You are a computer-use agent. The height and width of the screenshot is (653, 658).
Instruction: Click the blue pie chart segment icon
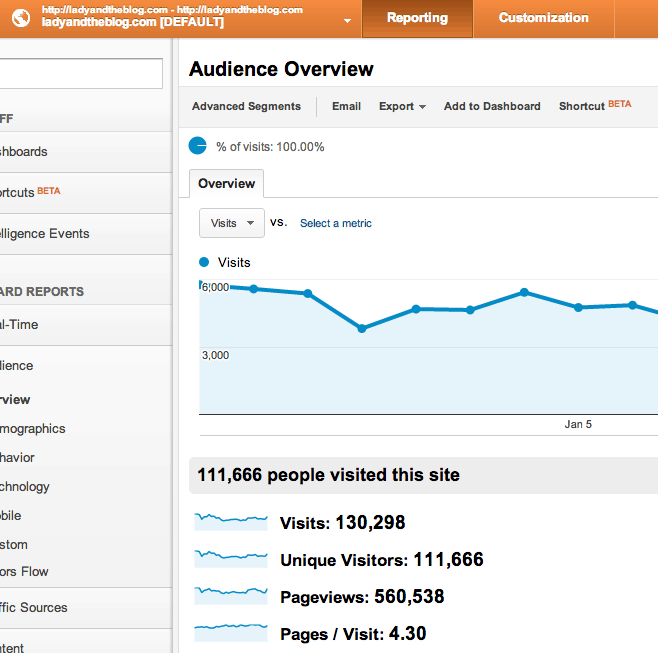coord(198,146)
